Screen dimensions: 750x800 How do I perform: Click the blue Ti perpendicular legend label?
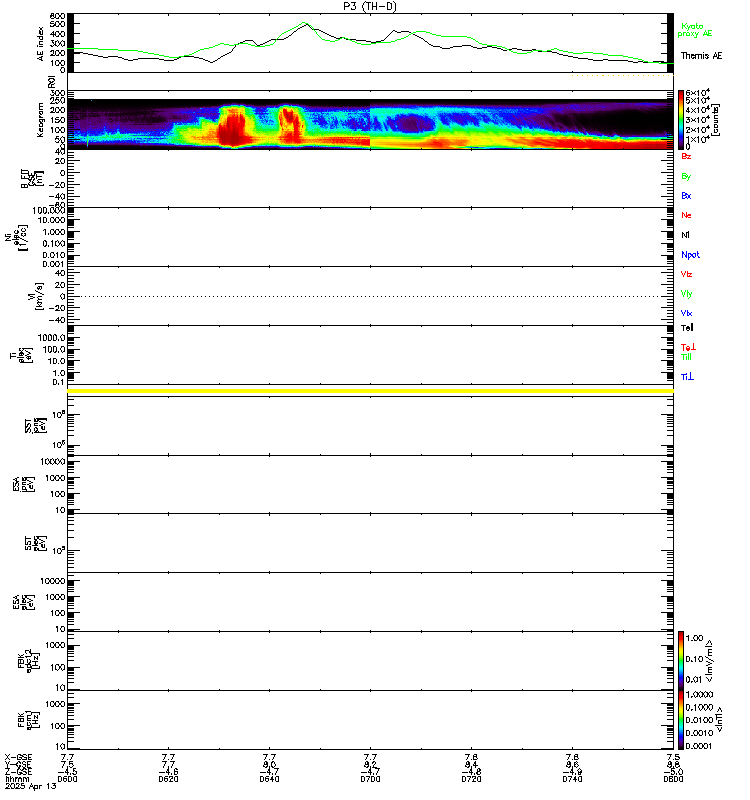(x=687, y=377)
